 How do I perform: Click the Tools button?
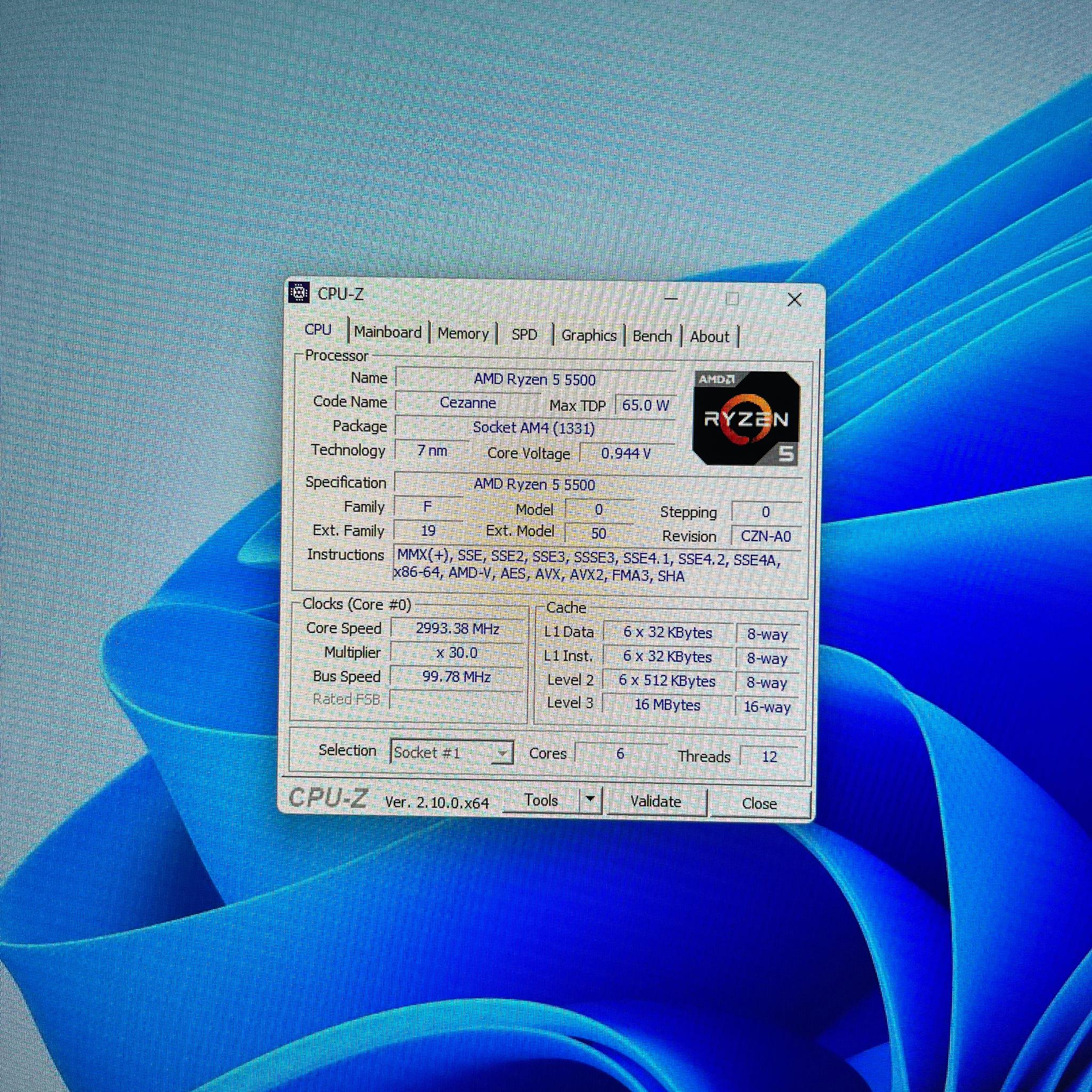(x=541, y=800)
